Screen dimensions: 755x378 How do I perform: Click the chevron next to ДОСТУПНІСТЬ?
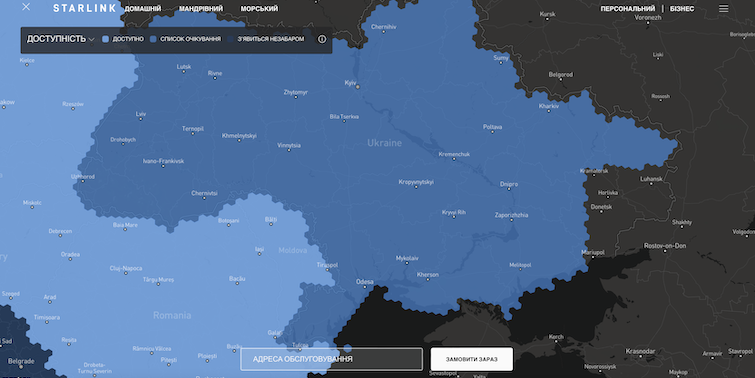[x=91, y=39]
